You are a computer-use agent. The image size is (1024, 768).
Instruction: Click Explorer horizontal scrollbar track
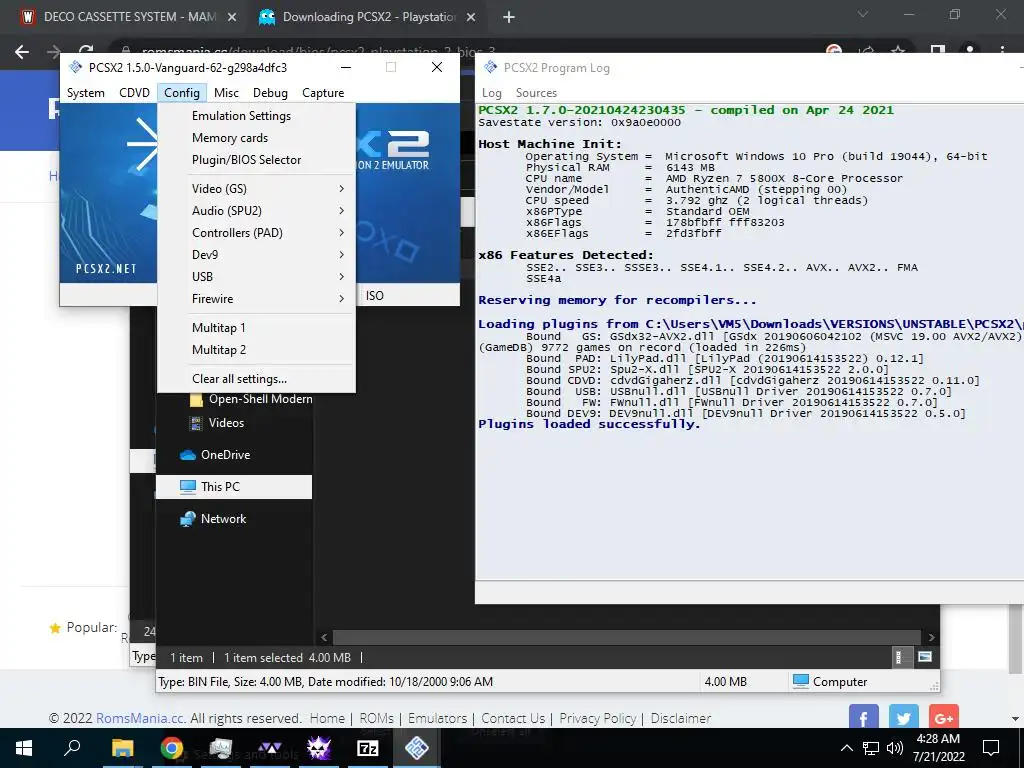click(627, 637)
